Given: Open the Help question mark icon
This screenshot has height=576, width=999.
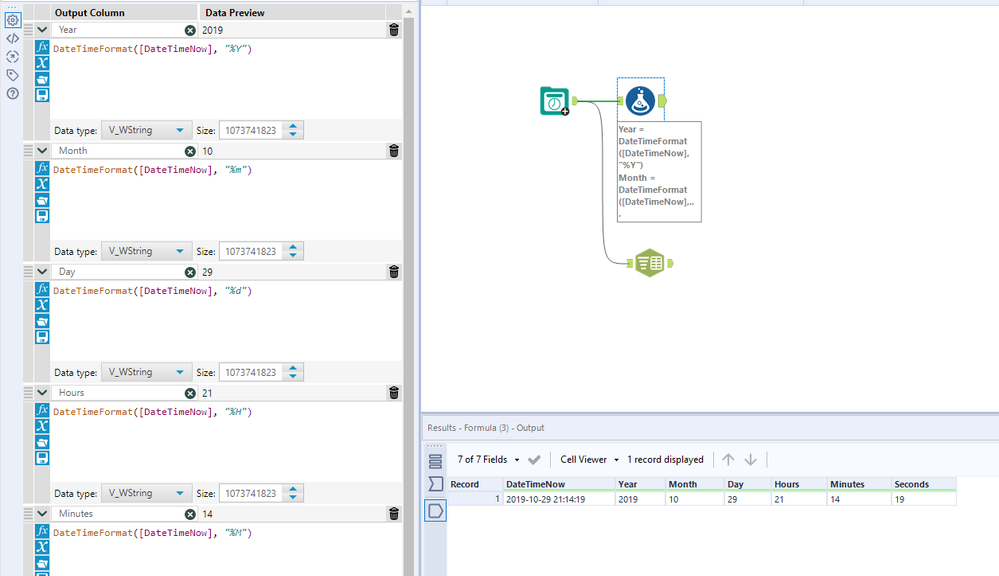Looking at the screenshot, I should tap(12, 94).
